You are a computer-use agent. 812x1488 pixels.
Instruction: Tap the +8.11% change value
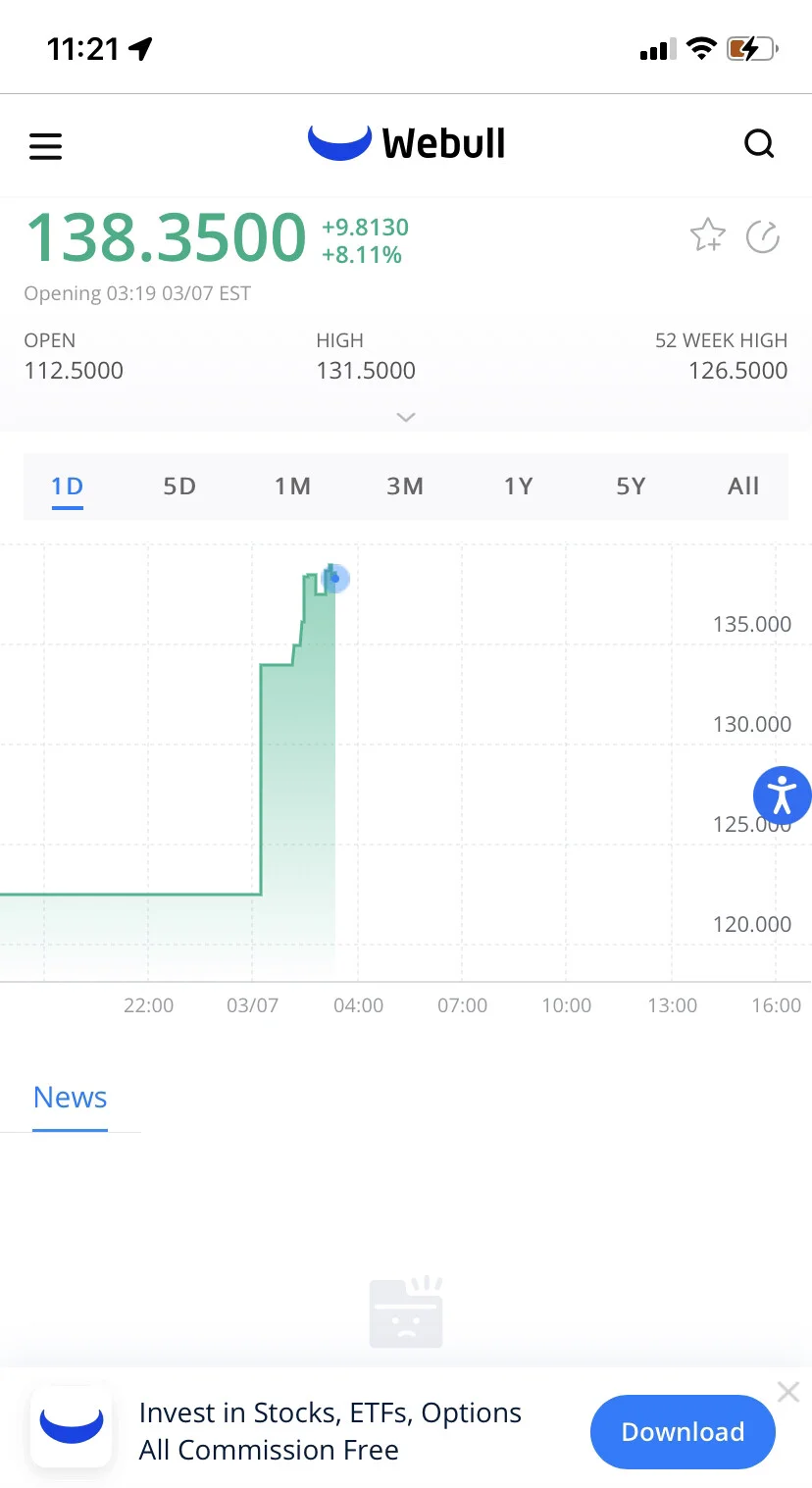click(x=362, y=256)
